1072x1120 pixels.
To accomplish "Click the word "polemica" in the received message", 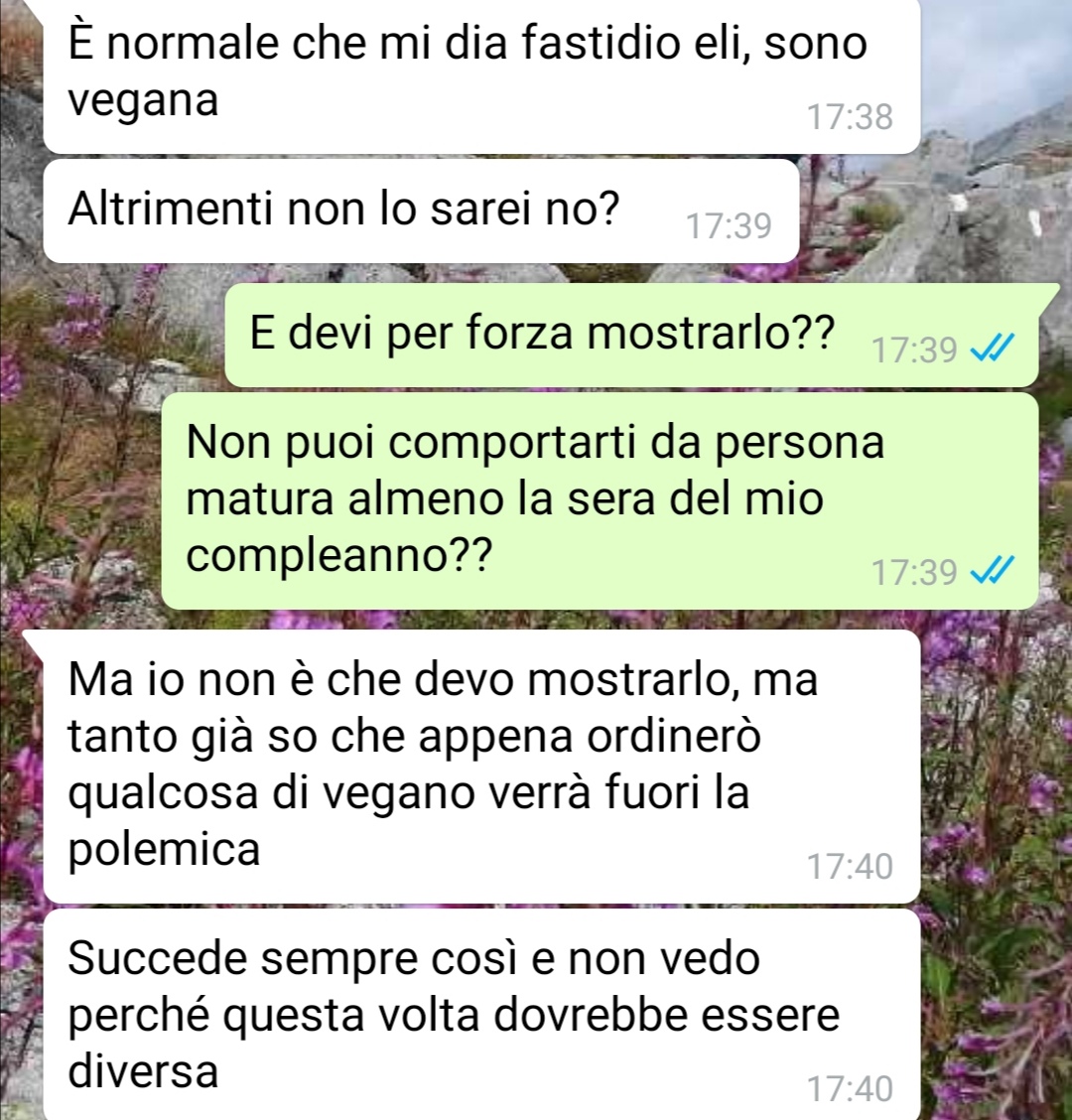I will point(164,852).
